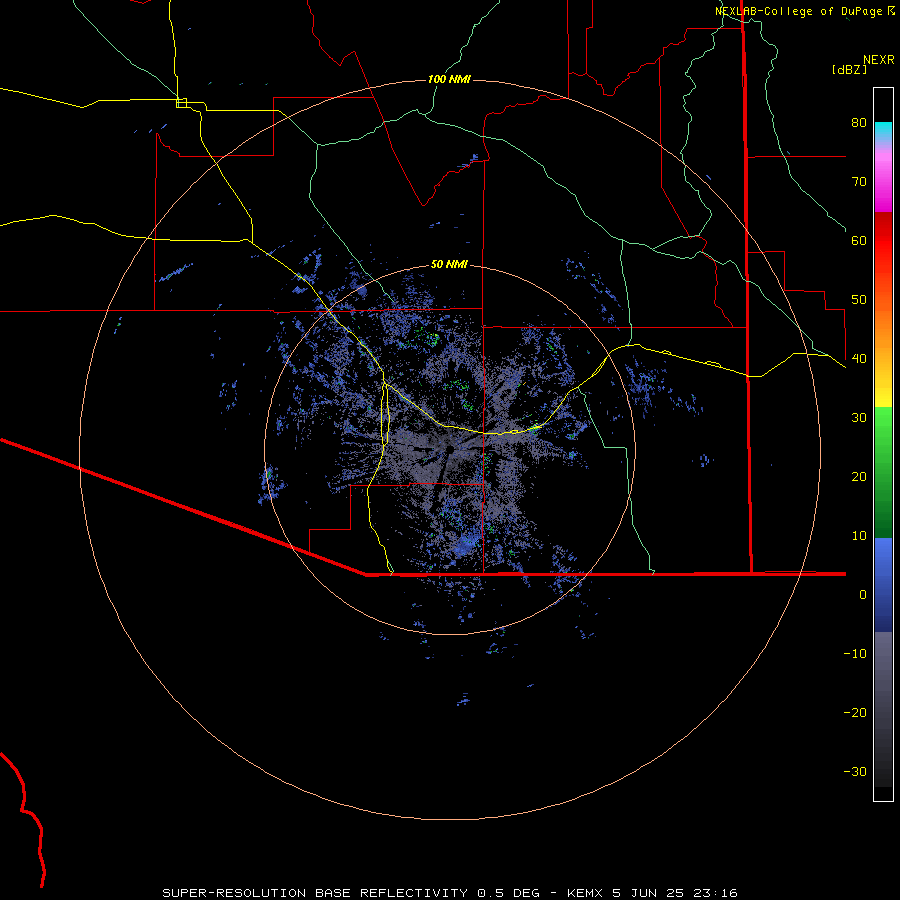Click the KEMX radar site center
Image resolution: width=900 pixels, height=900 pixels.
point(450,449)
